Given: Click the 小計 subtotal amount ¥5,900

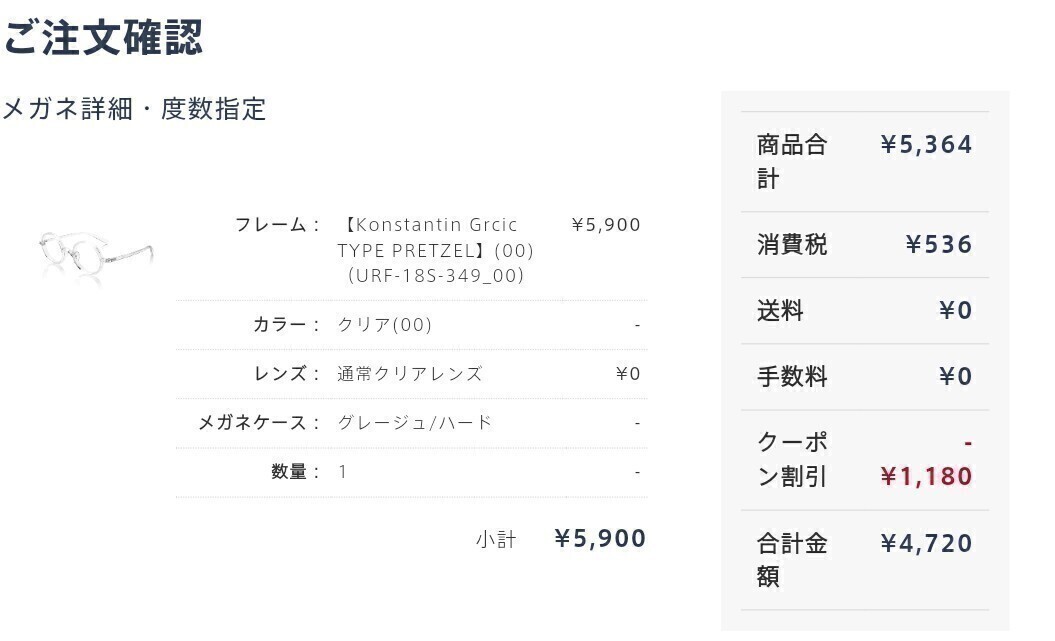Looking at the screenshot, I should click(600, 538).
